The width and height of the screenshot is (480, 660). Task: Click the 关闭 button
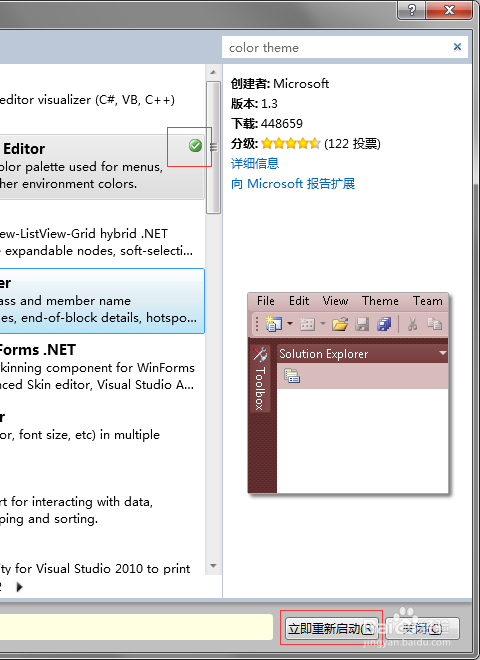(422, 628)
